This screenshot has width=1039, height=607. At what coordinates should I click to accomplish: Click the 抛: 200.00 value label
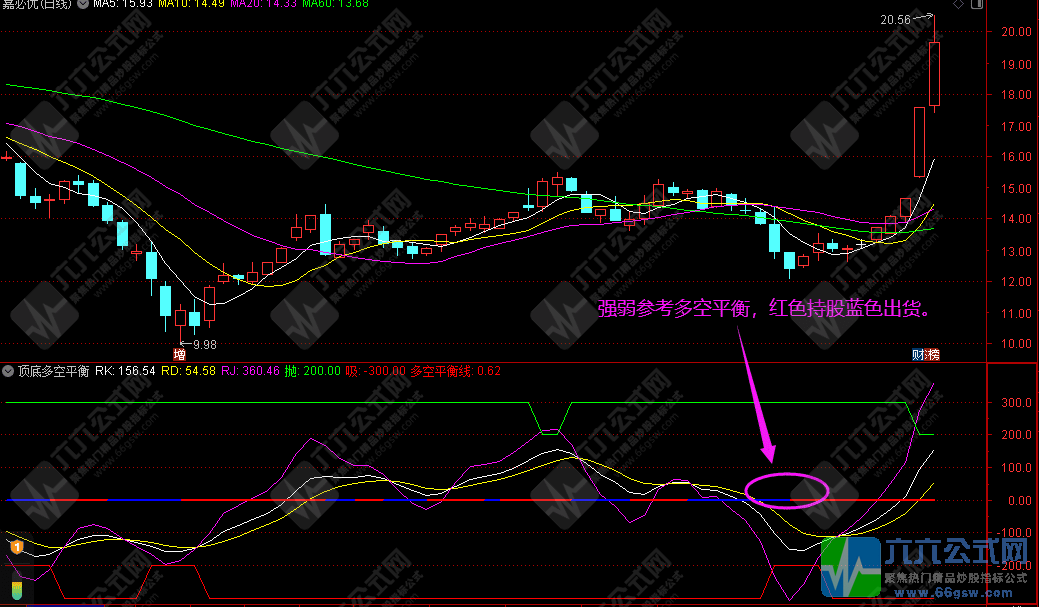313,371
